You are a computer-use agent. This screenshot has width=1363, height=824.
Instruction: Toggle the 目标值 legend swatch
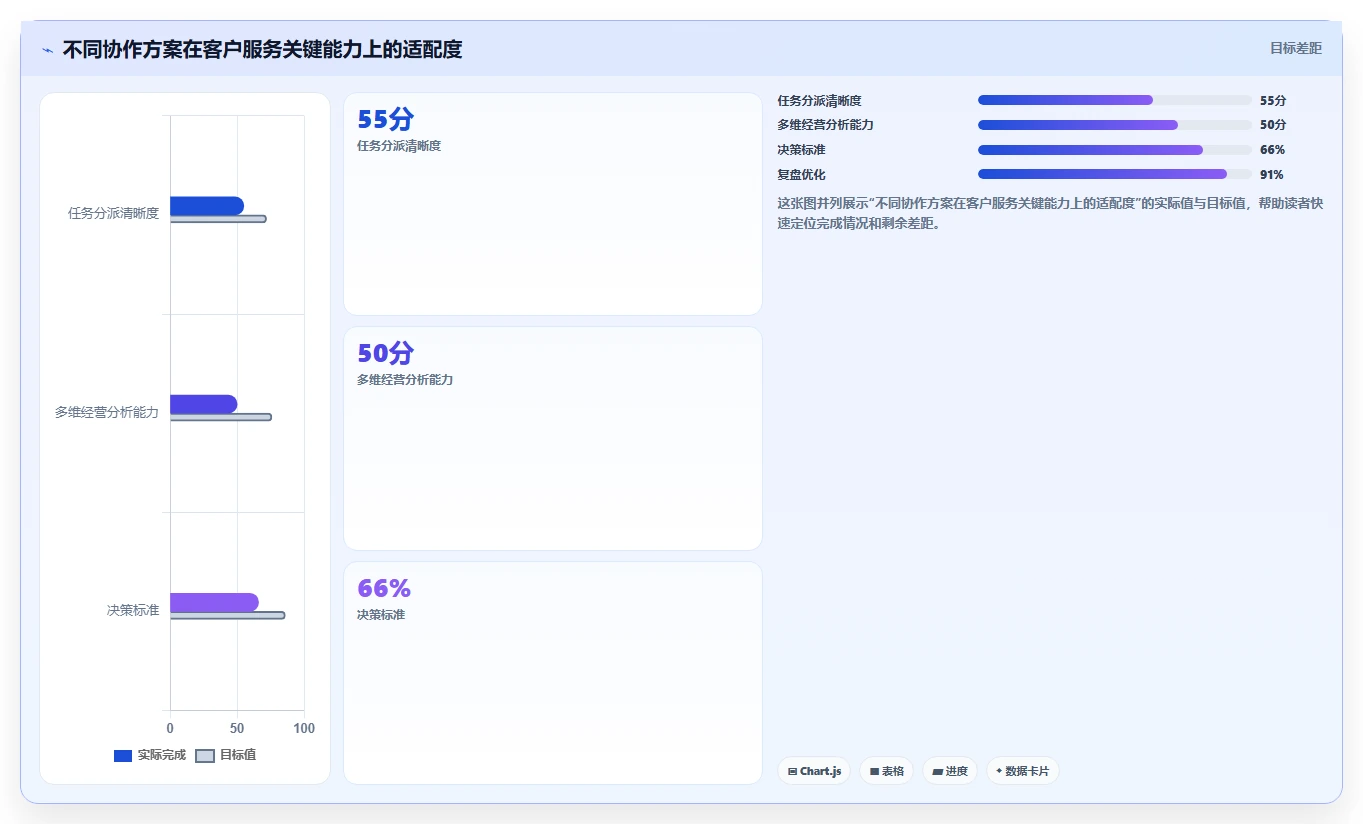[x=205, y=755]
